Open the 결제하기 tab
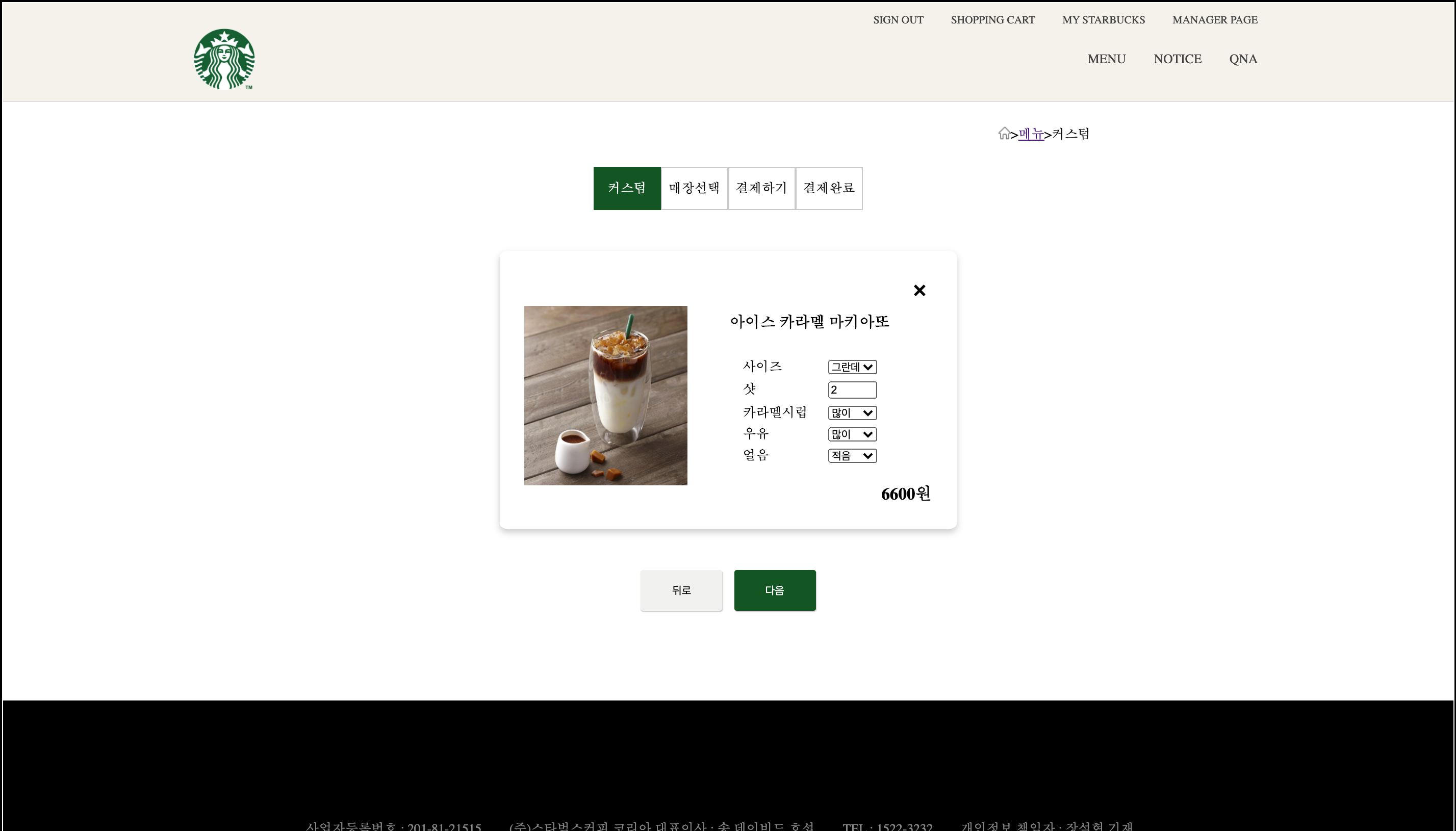The image size is (1456, 831). click(x=761, y=188)
